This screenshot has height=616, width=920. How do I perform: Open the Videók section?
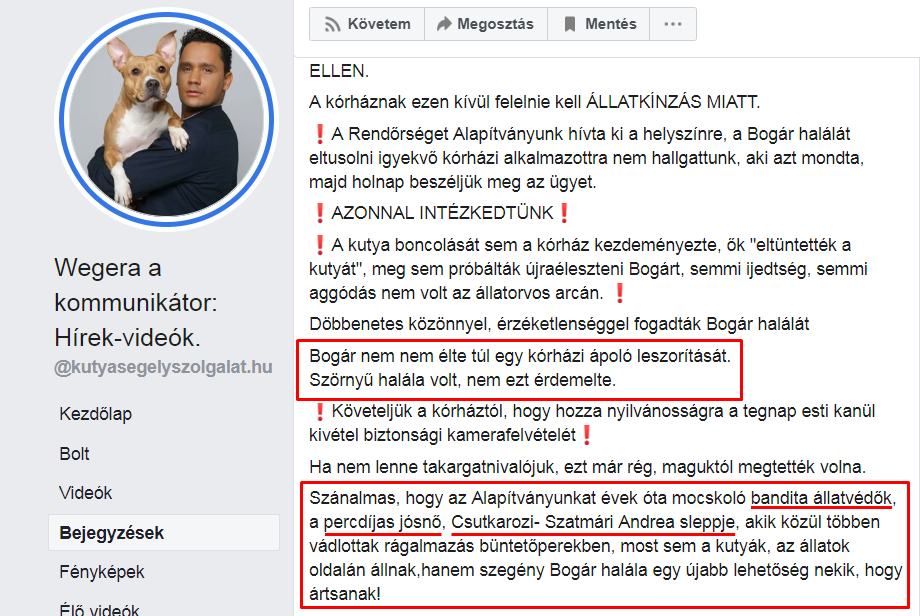[x=86, y=493]
